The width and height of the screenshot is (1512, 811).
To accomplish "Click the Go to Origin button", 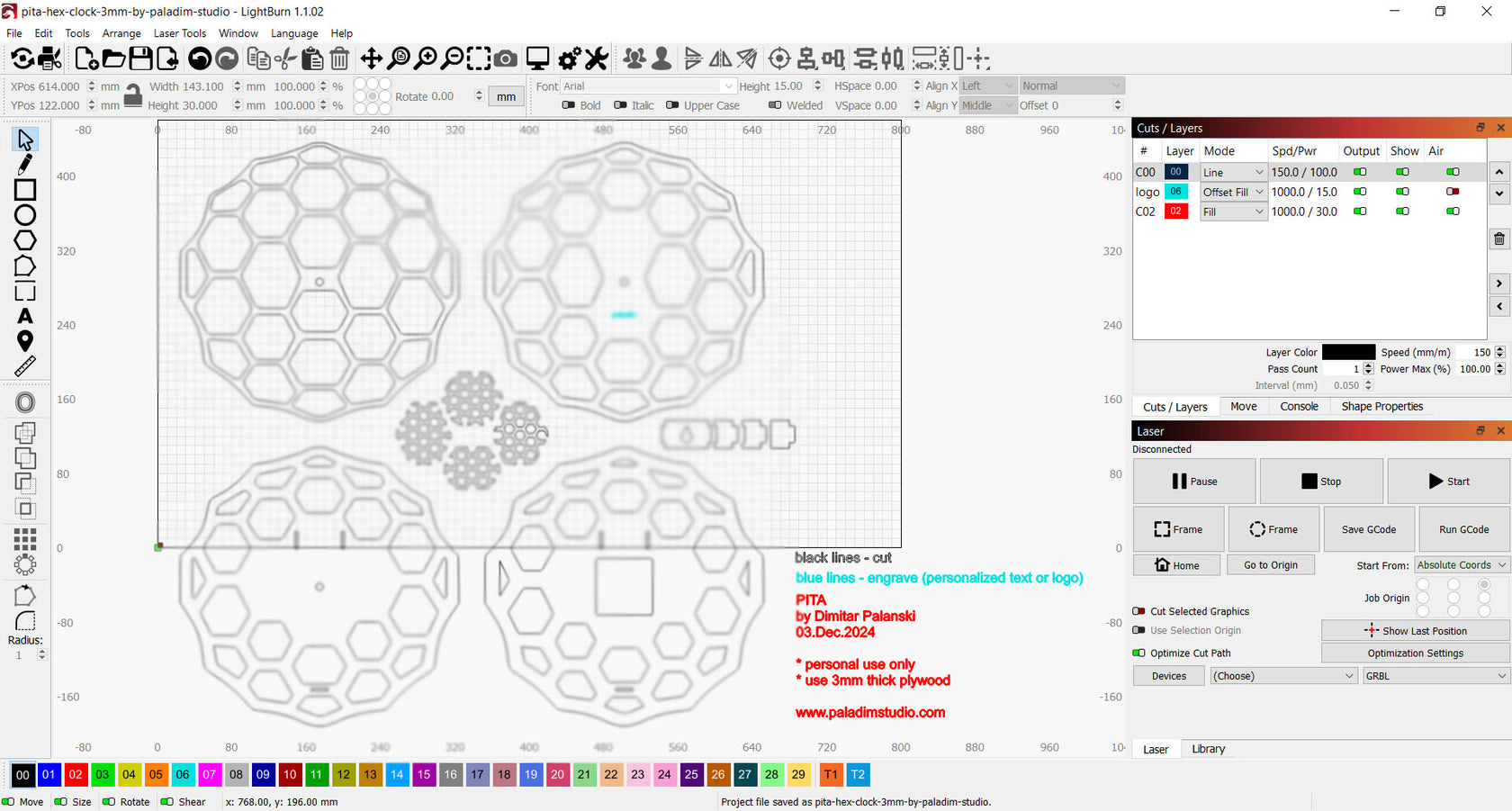I will (x=1270, y=564).
